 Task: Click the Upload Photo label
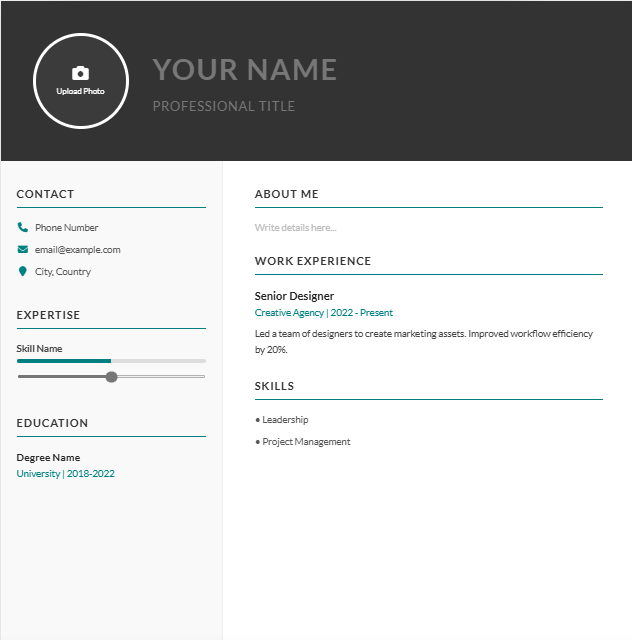(x=80, y=91)
